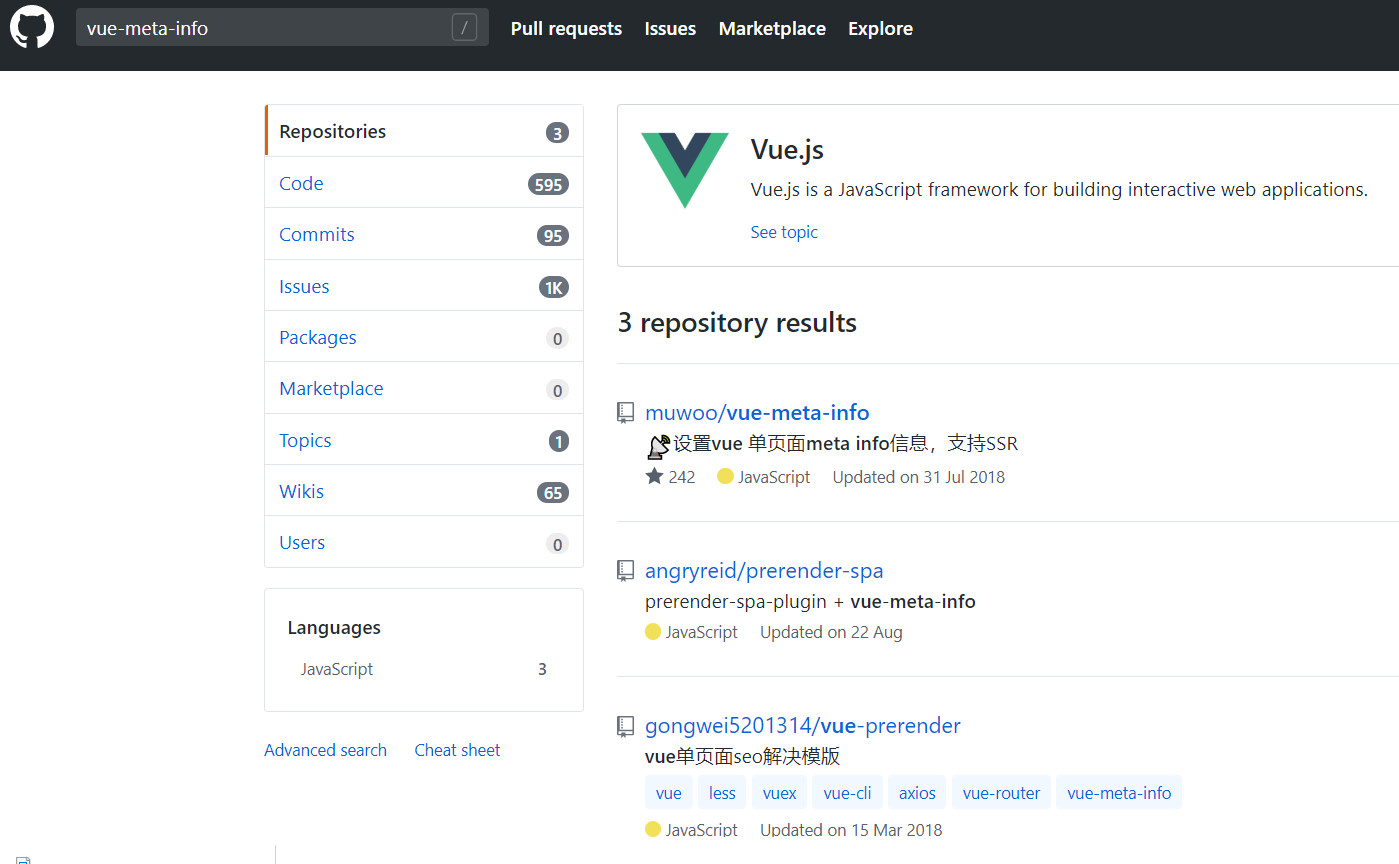Open Advanced search link
Viewport: 1399px width, 864px height.
pyautogui.click(x=325, y=750)
